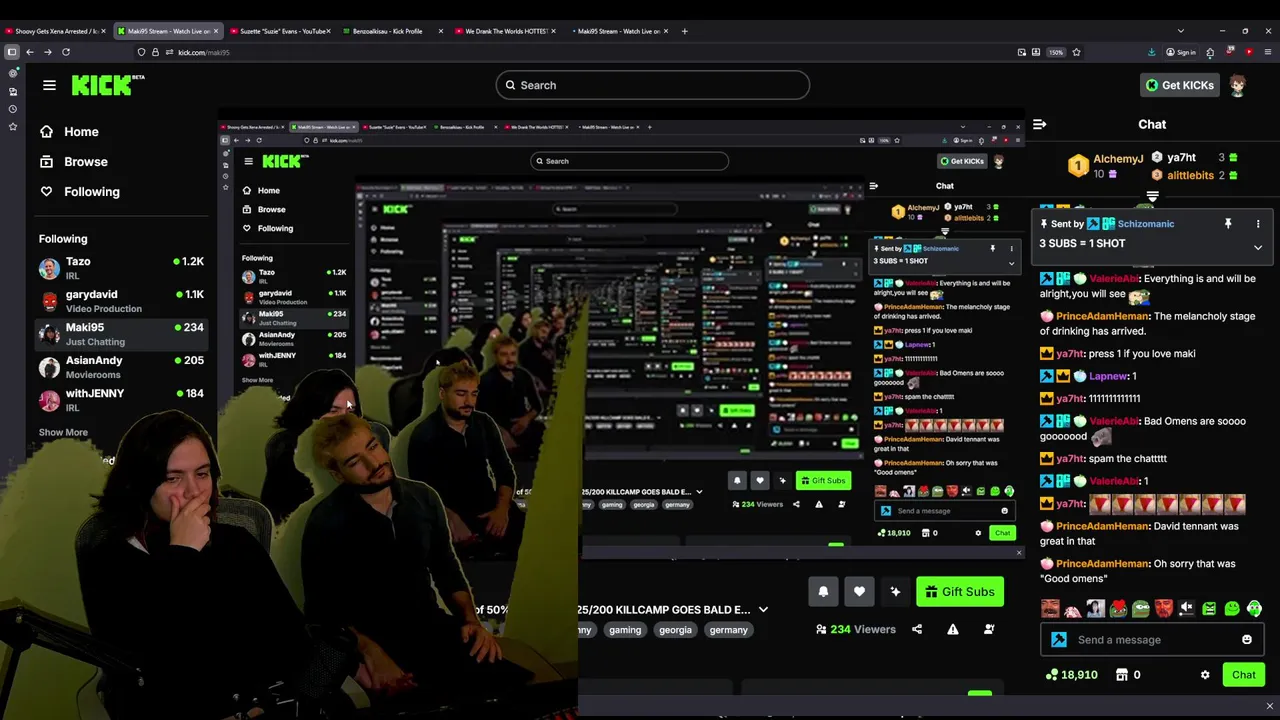Image resolution: width=1280 pixels, height=720 pixels.
Task: Focus the Kick Search field in header
Action: 652,85
